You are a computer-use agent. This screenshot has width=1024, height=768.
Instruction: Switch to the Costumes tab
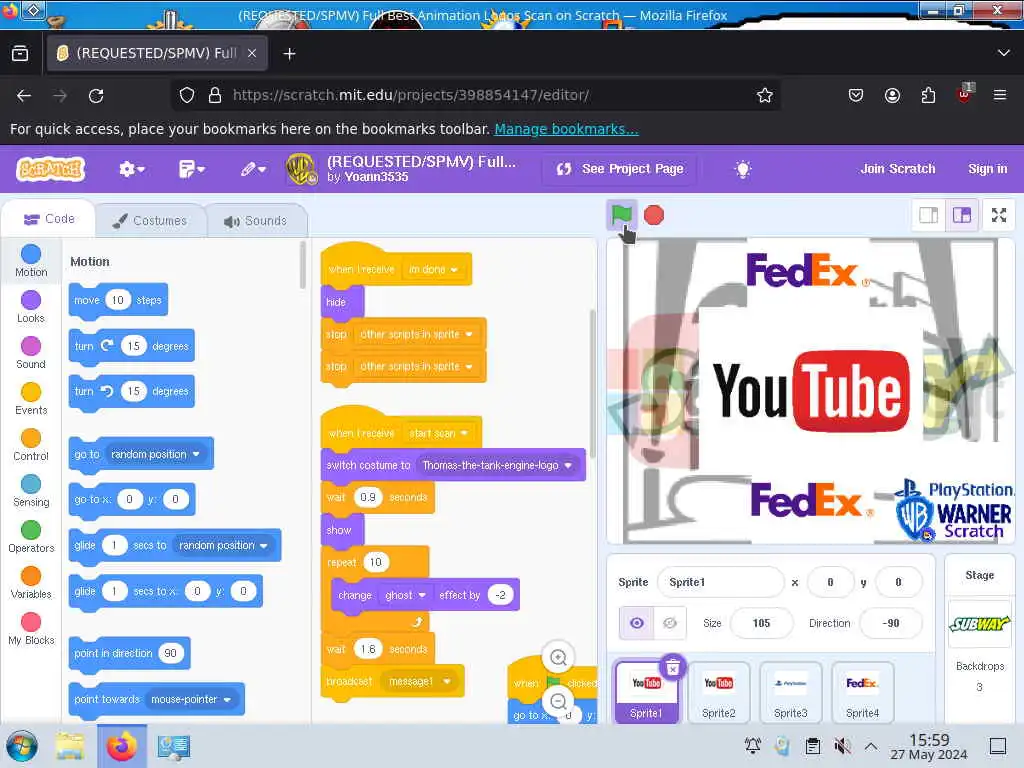pos(150,221)
